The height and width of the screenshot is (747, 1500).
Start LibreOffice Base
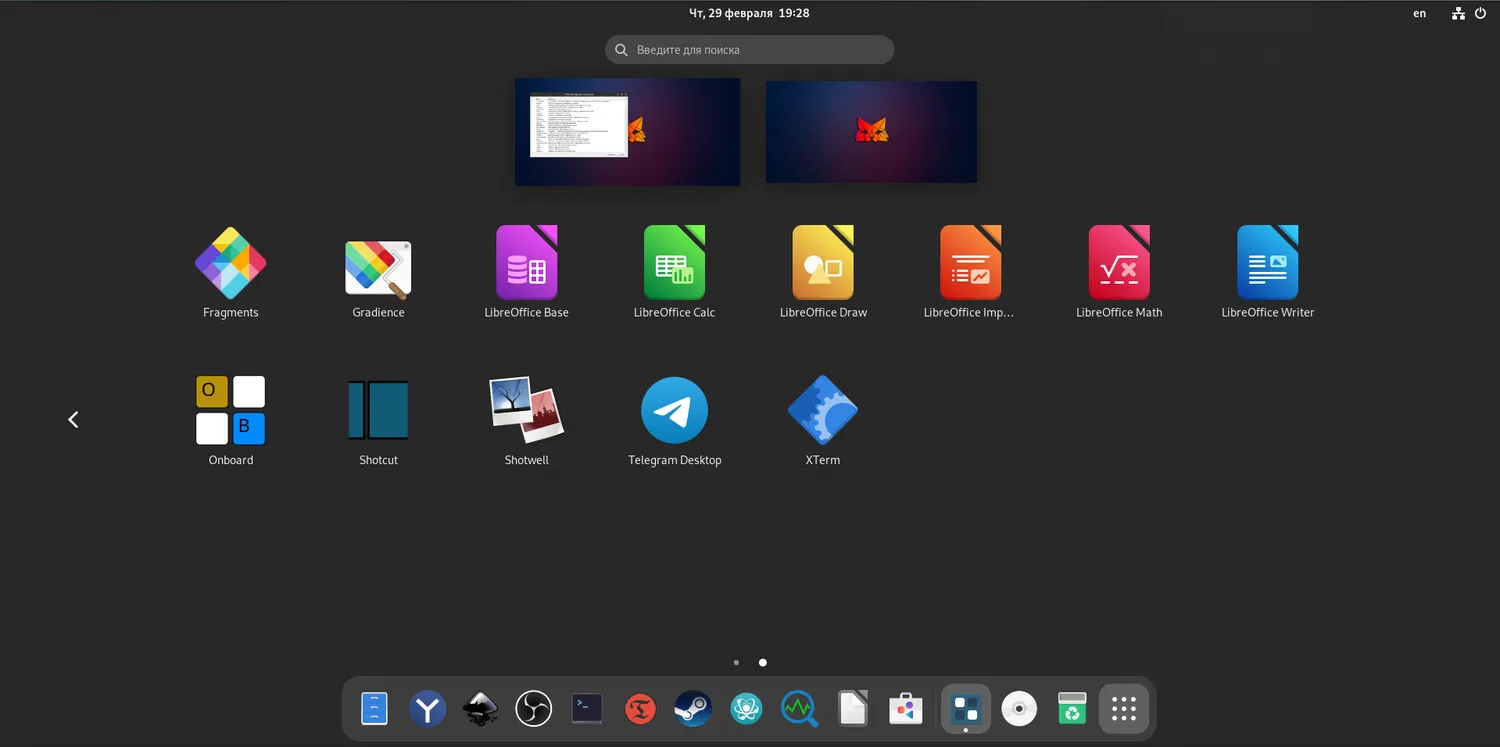click(527, 262)
